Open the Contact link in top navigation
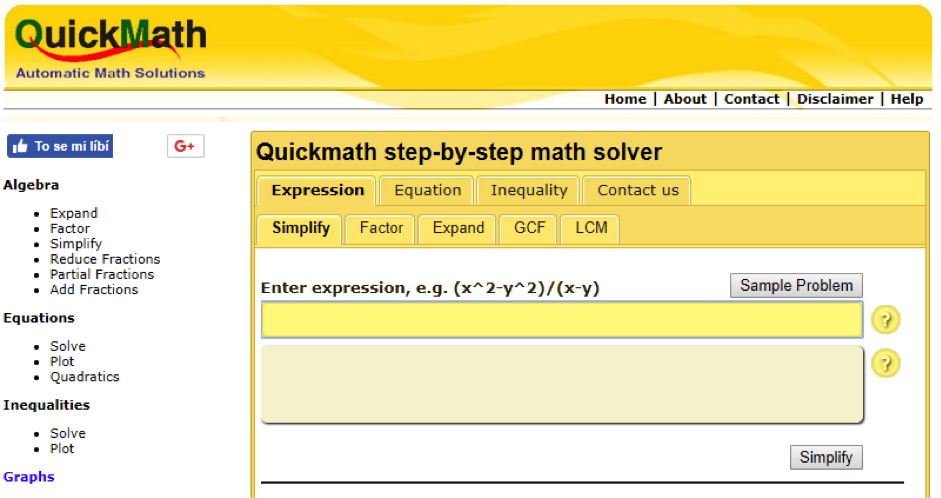 [752, 99]
